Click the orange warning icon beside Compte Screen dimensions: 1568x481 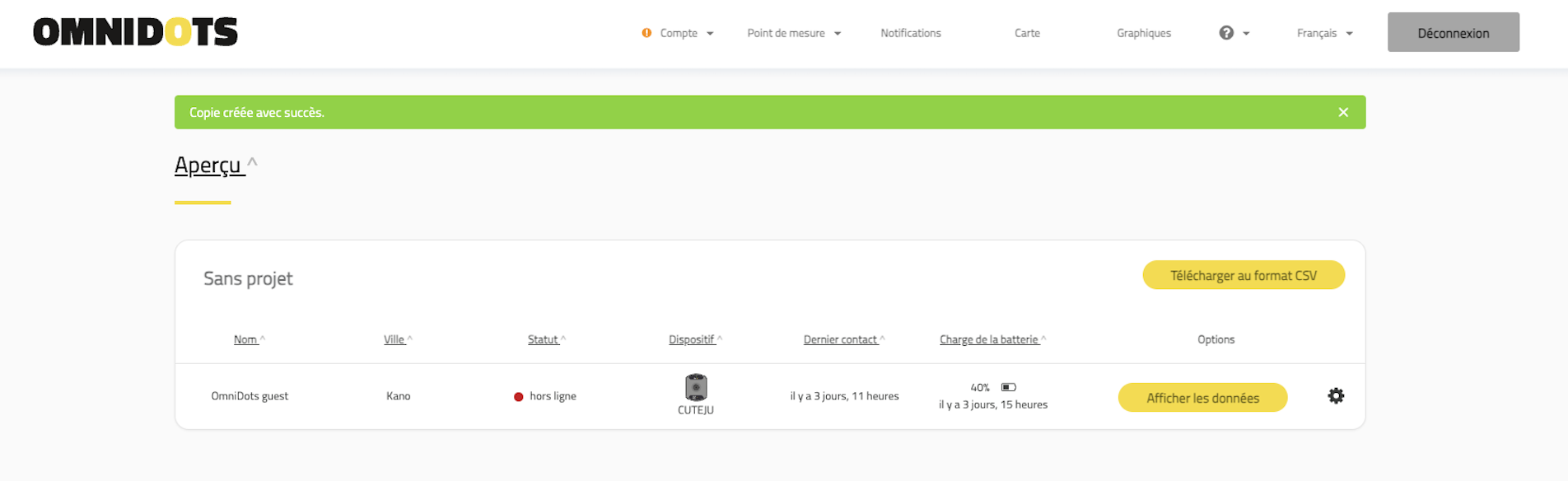click(x=646, y=33)
